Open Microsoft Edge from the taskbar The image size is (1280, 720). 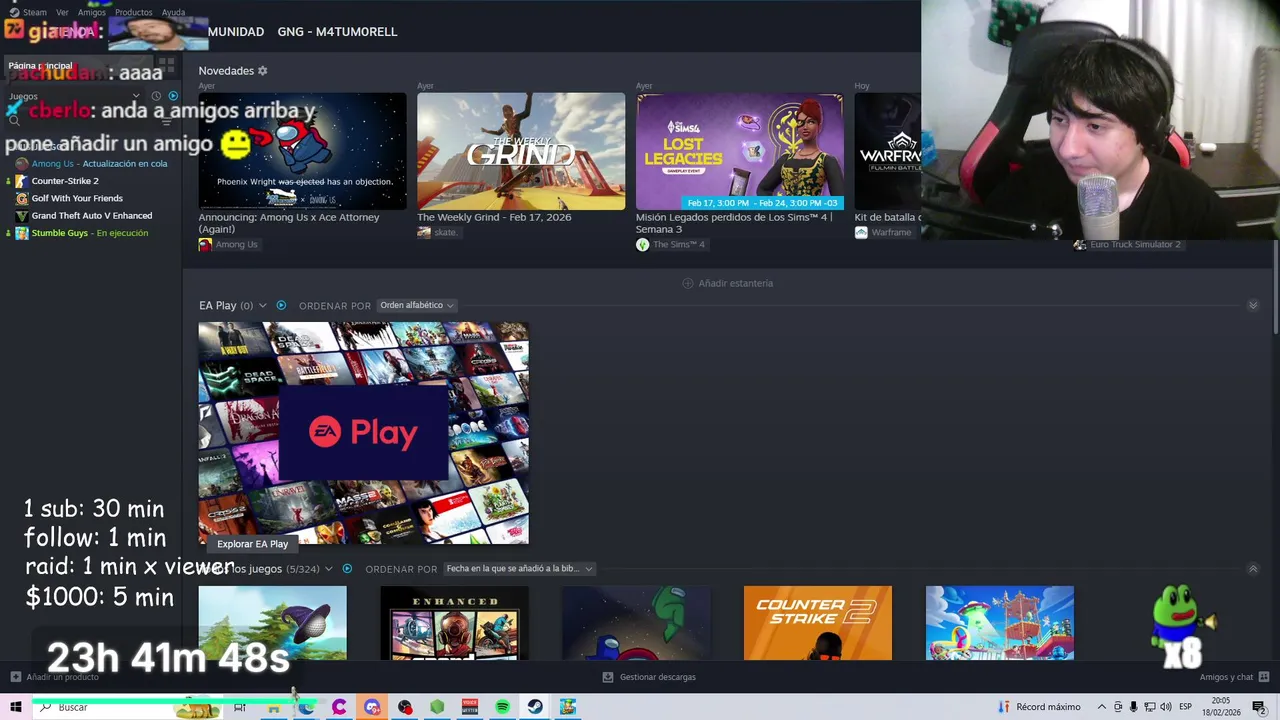tap(306, 707)
